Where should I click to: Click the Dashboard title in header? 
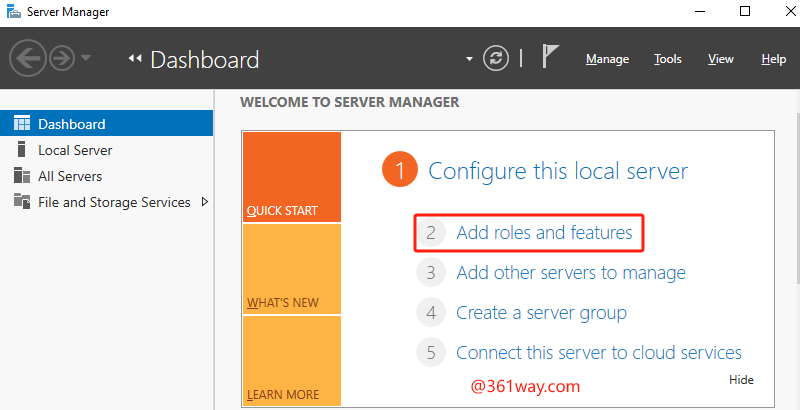point(205,59)
